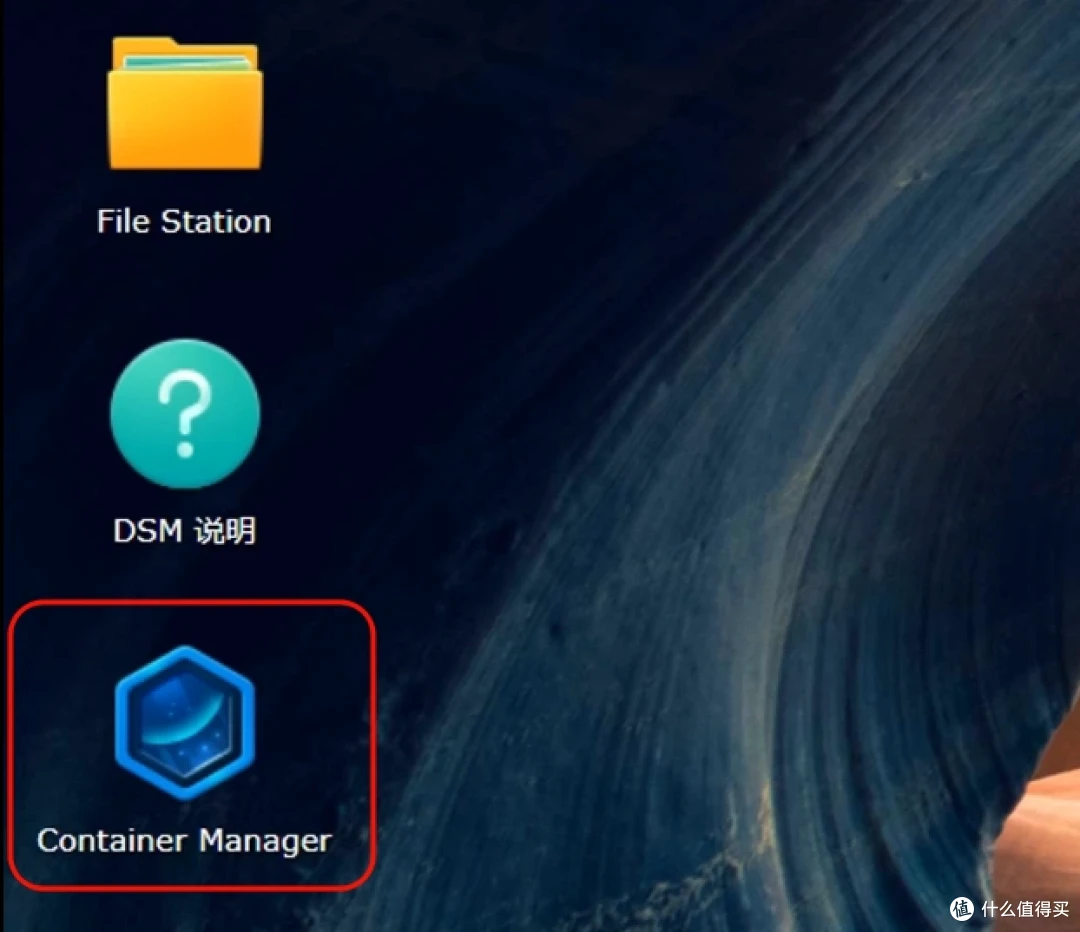Click the teal question mark help icon
Screen dimensions: 1080x932
pos(183,413)
